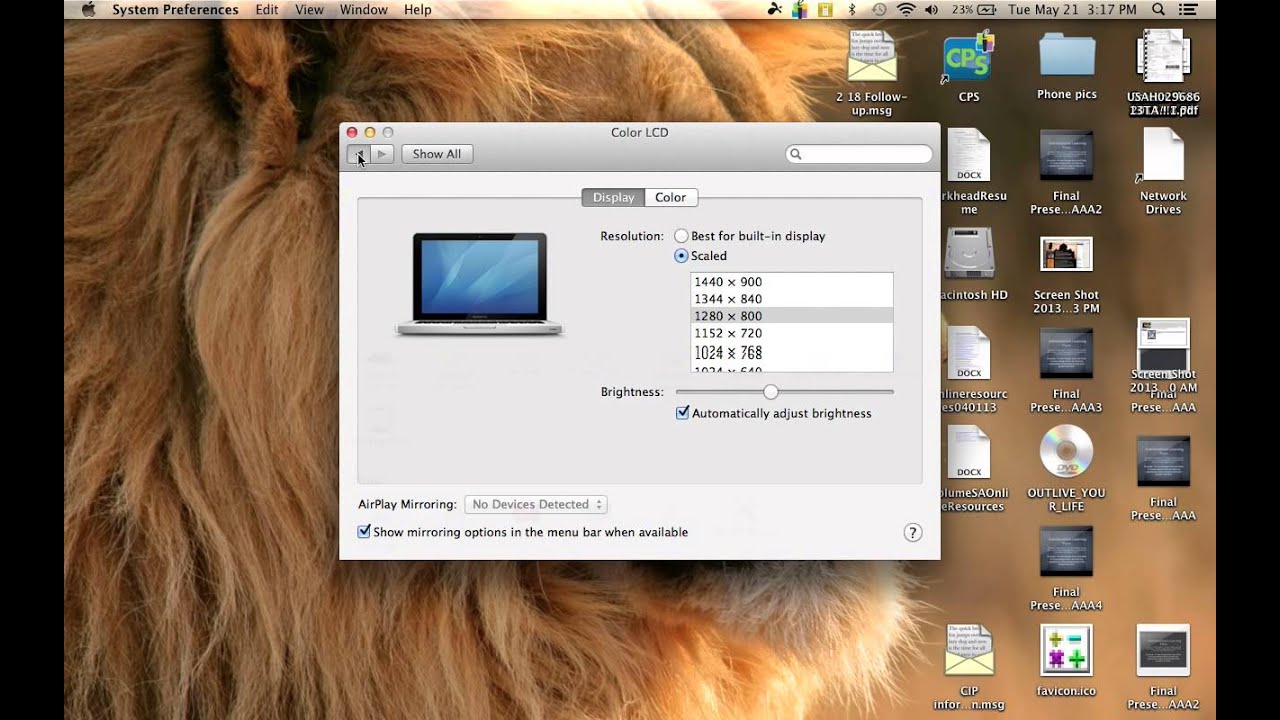Select the Final Prese...AAA3 desktop file
Screen dimensions: 1280x720
coord(1066,354)
